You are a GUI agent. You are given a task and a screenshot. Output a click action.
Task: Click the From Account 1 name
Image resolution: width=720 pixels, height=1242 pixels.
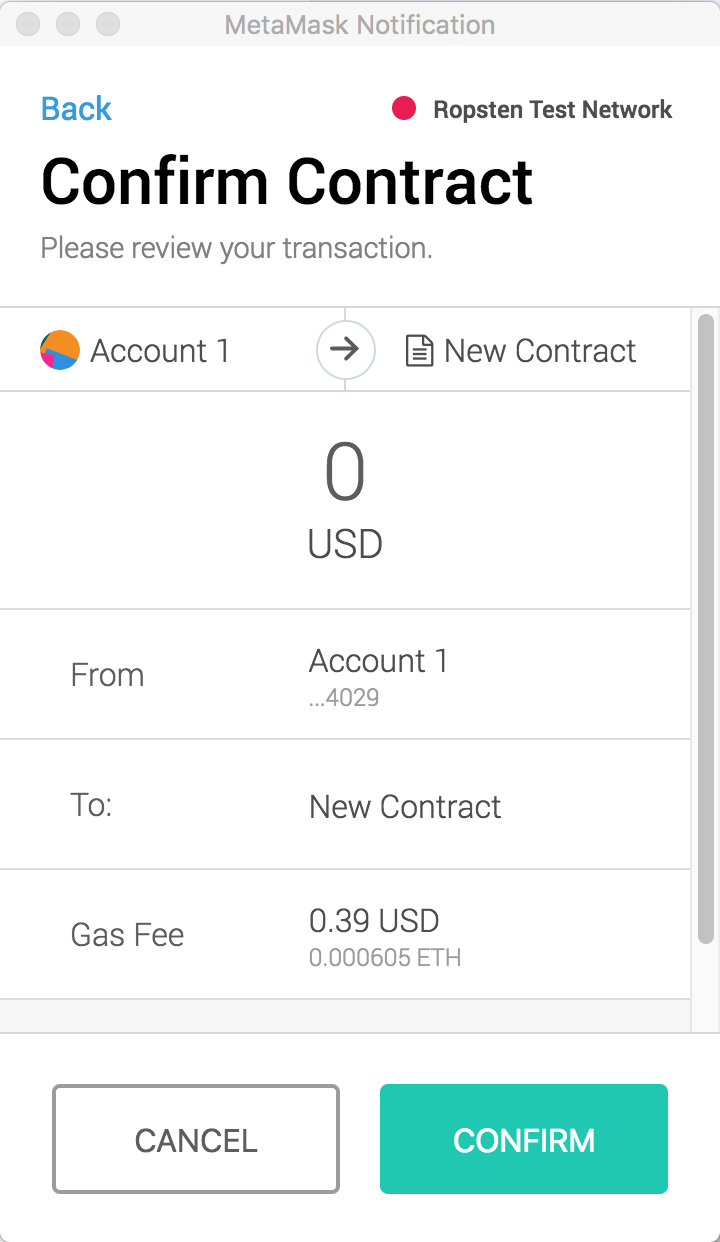click(379, 661)
